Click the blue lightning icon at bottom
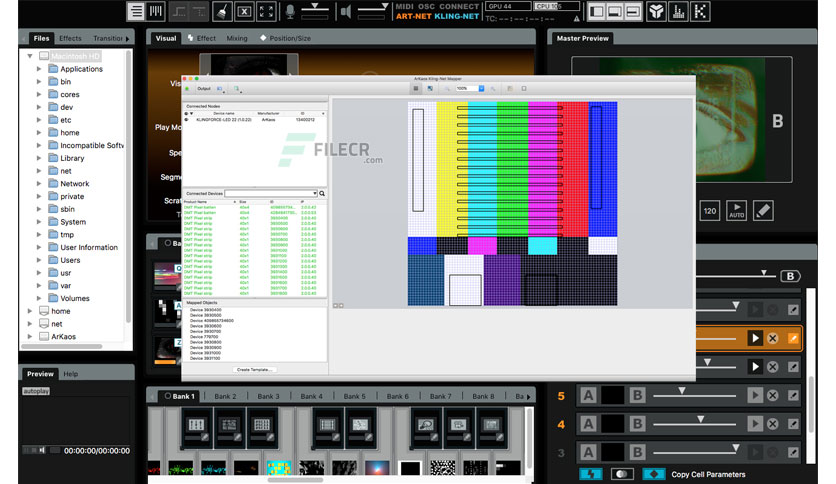Viewport: 836px width, 484px height. pos(590,474)
